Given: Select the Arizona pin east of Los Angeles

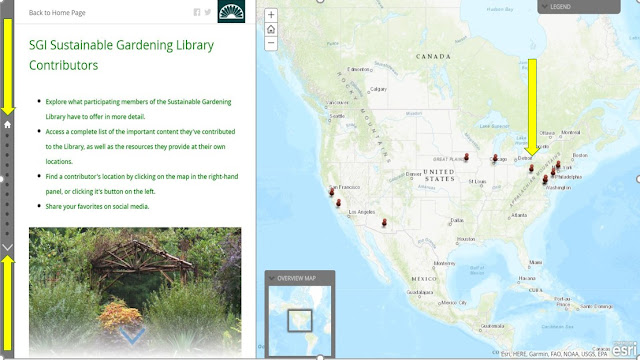Looking at the screenshot, I should click(384, 222).
